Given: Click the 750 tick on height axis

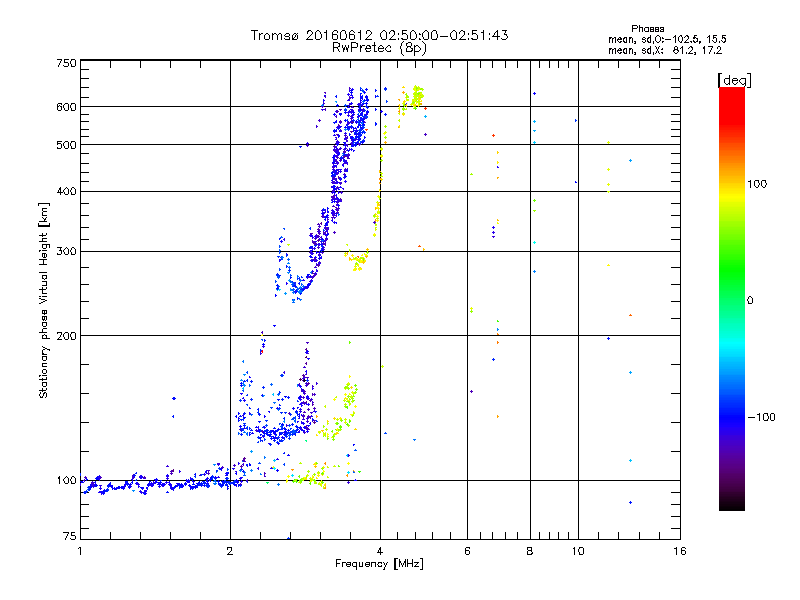Looking at the screenshot, I should [66, 62].
